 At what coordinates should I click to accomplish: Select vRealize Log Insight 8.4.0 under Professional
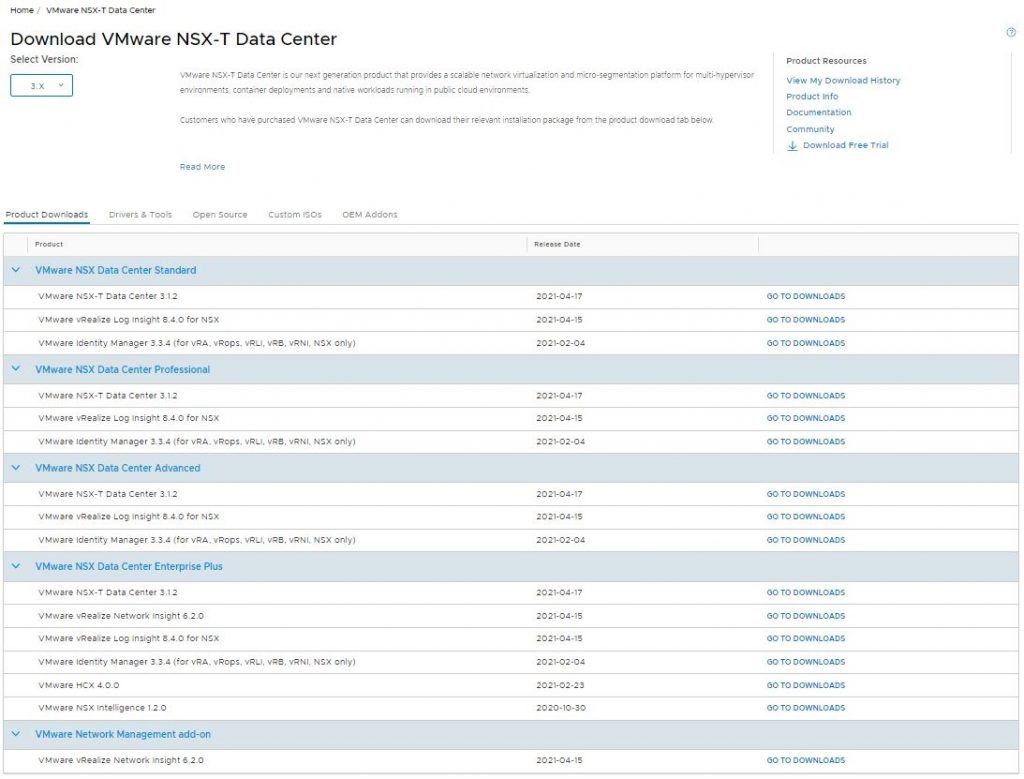pos(129,418)
